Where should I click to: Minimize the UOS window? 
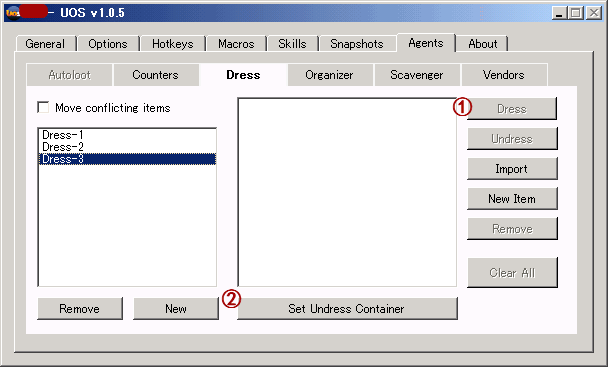(559, 13)
